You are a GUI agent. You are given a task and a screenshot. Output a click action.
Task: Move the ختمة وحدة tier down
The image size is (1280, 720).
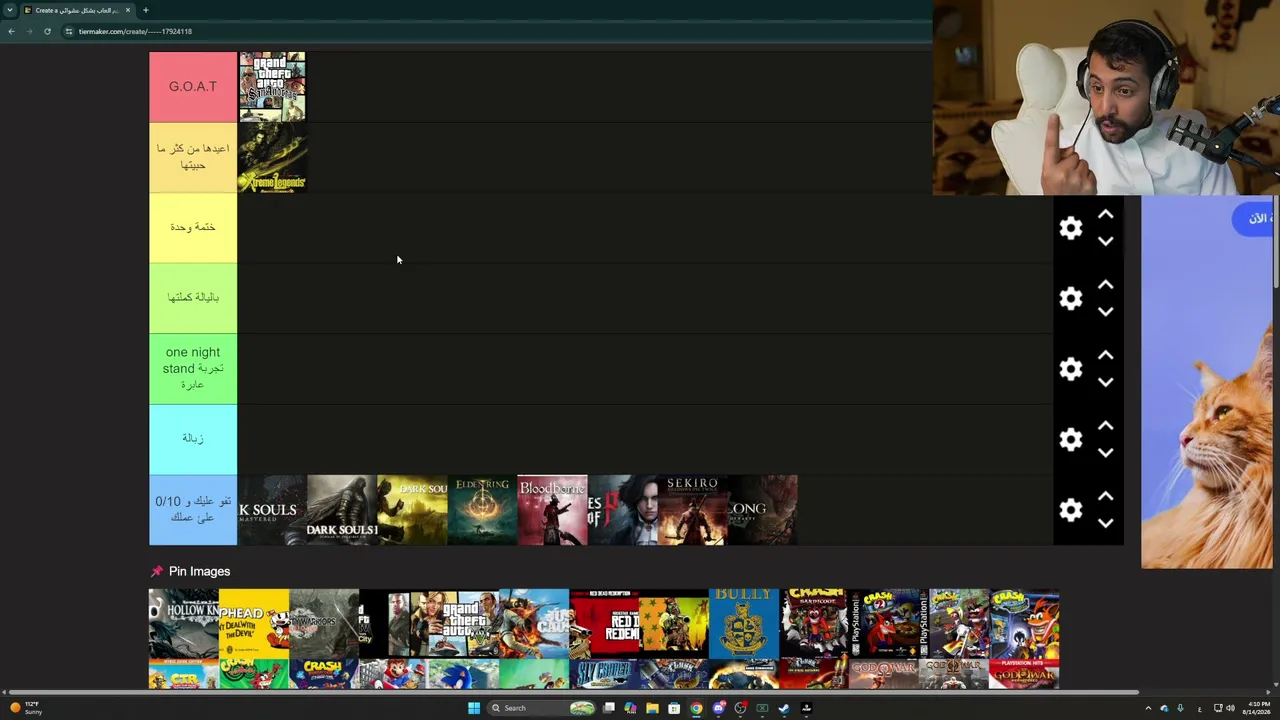click(1105, 241)
